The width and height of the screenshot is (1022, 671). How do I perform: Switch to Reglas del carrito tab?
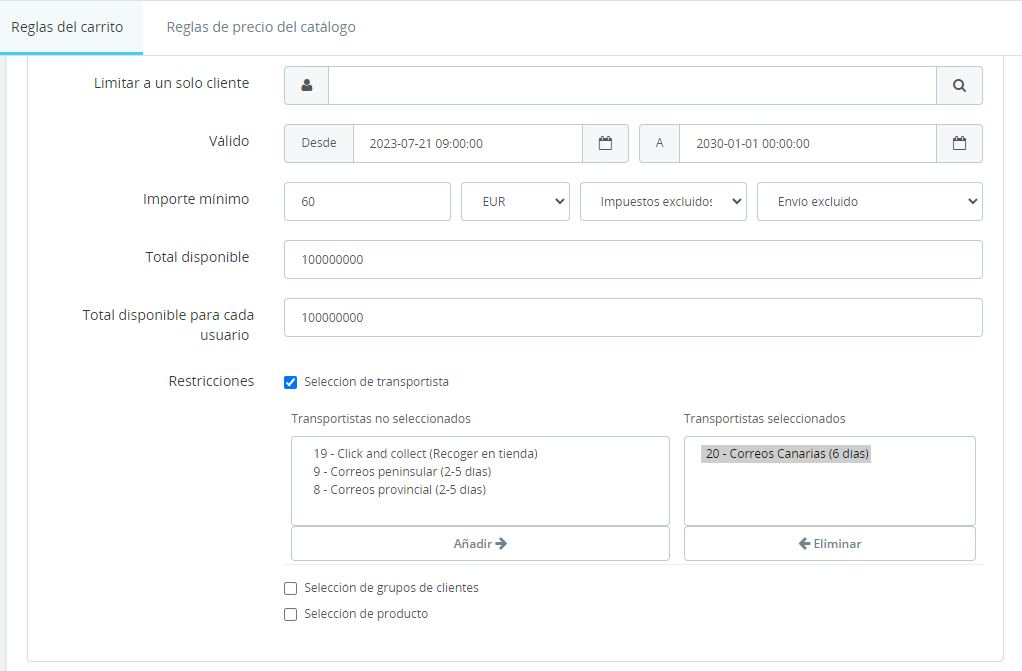(x=67, y=27)
